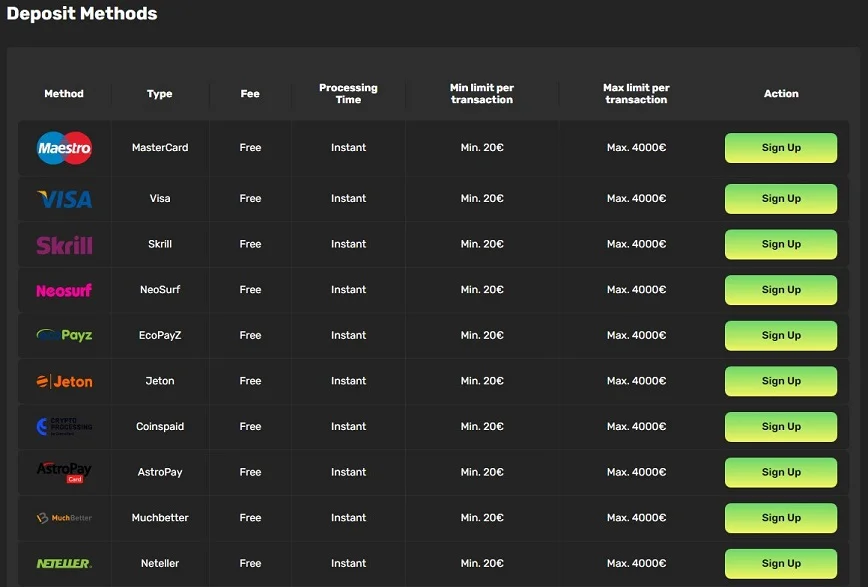Select the Visa type cell
Image resolution: width=868 pixels, height=587 pixels.
160,198
